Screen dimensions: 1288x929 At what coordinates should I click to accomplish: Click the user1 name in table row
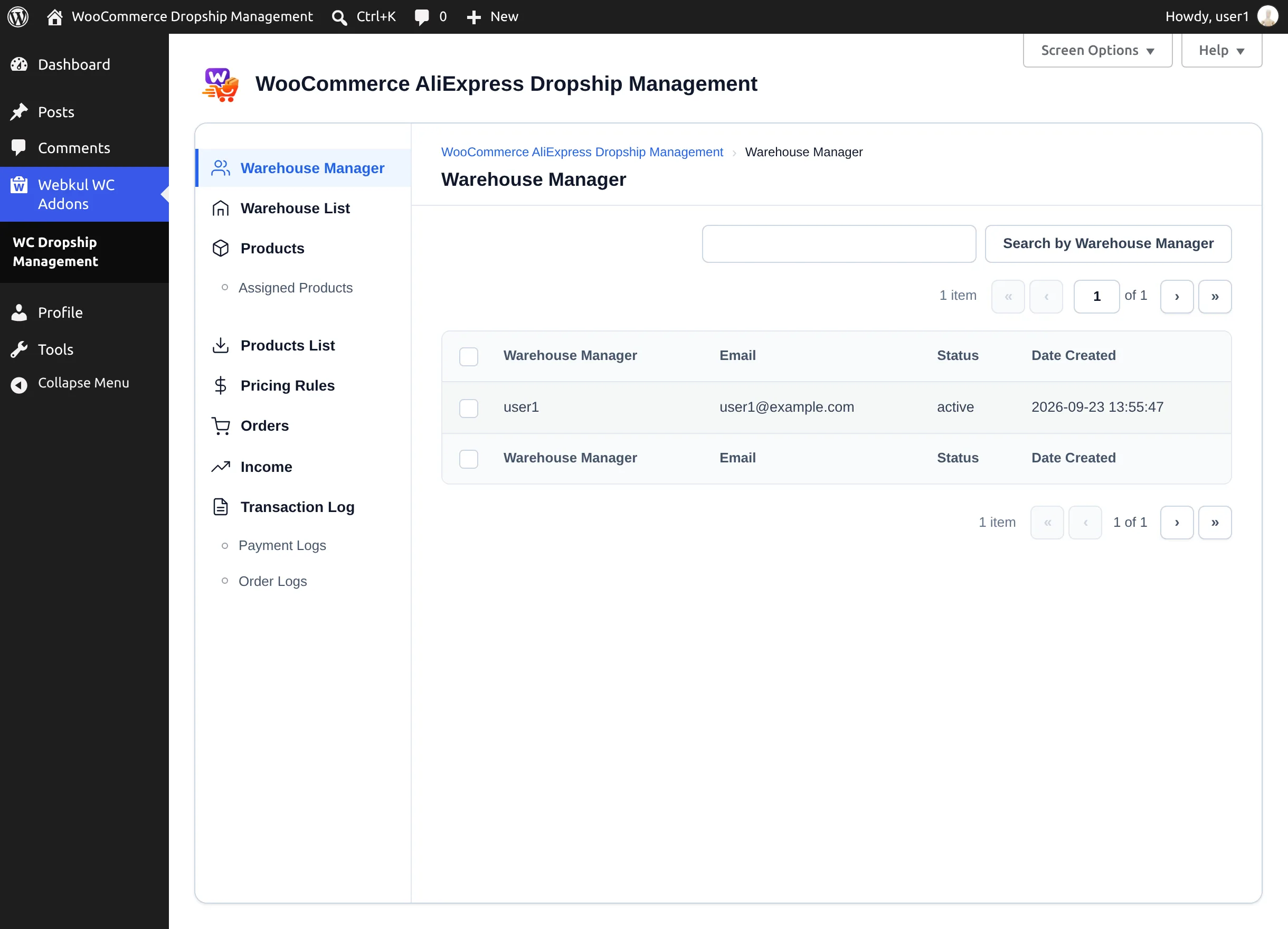point(521,407)
